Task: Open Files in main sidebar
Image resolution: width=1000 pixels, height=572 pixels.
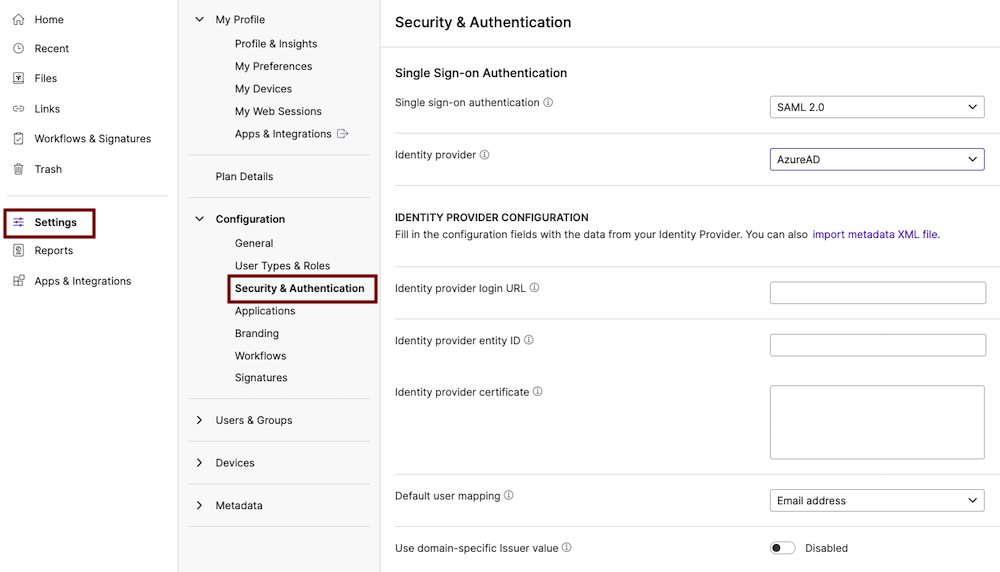Action: click(x=45, y=78)
